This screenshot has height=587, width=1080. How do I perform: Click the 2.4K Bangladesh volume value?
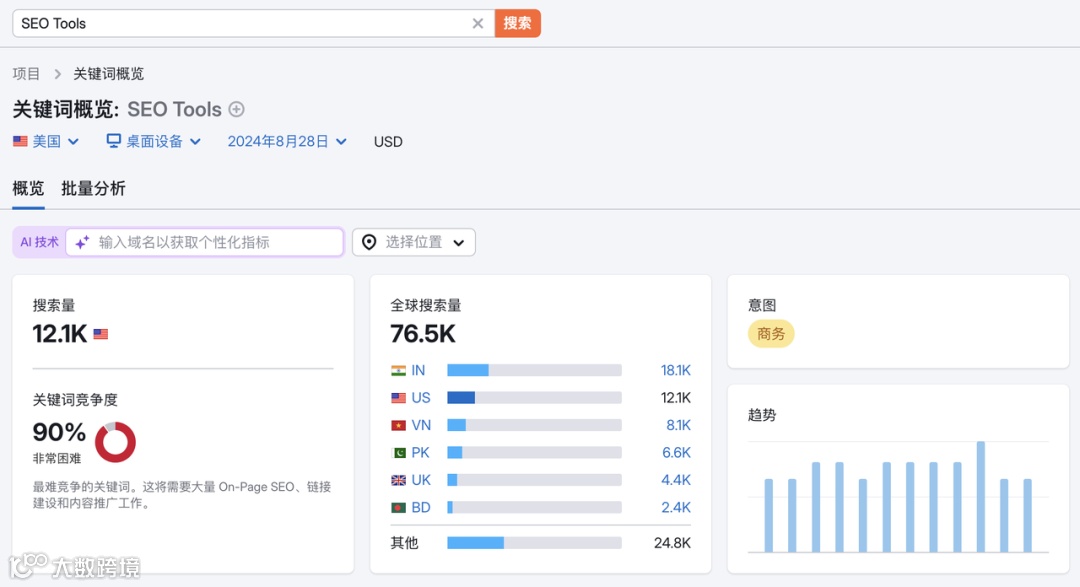pyautogui.click(x=676, y=508)
